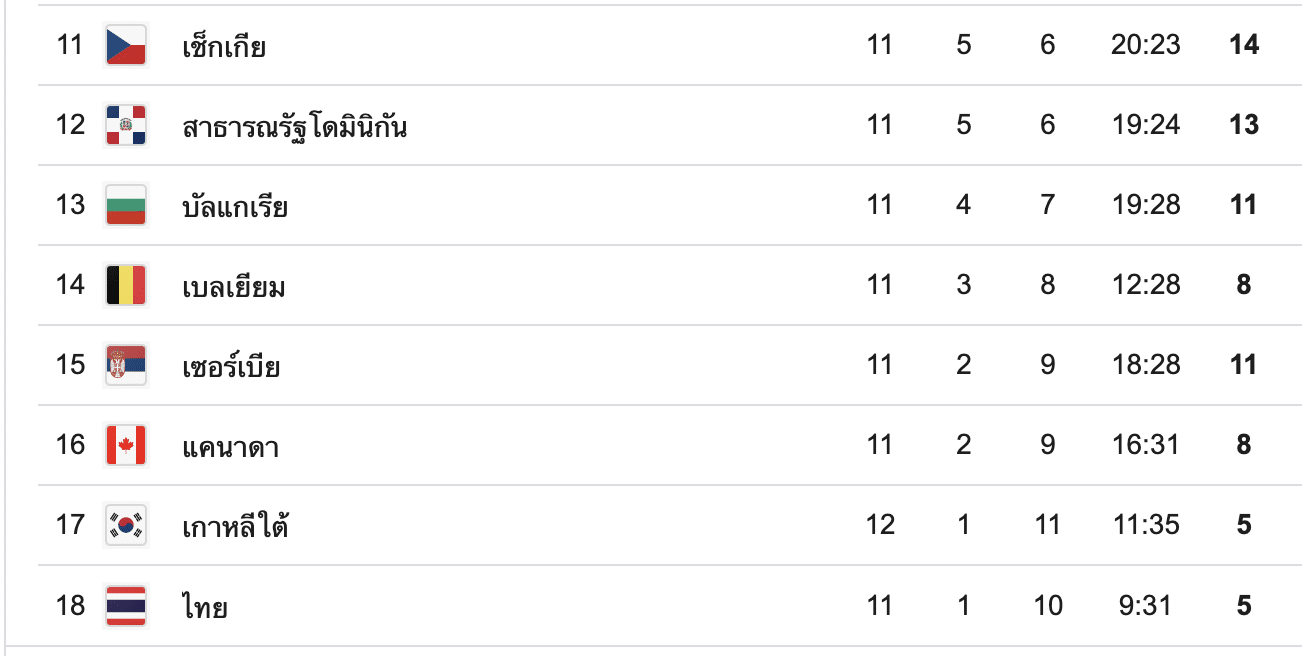Open the เช็กเกีย team link
1302x656 pixels.
coord(224,46)
